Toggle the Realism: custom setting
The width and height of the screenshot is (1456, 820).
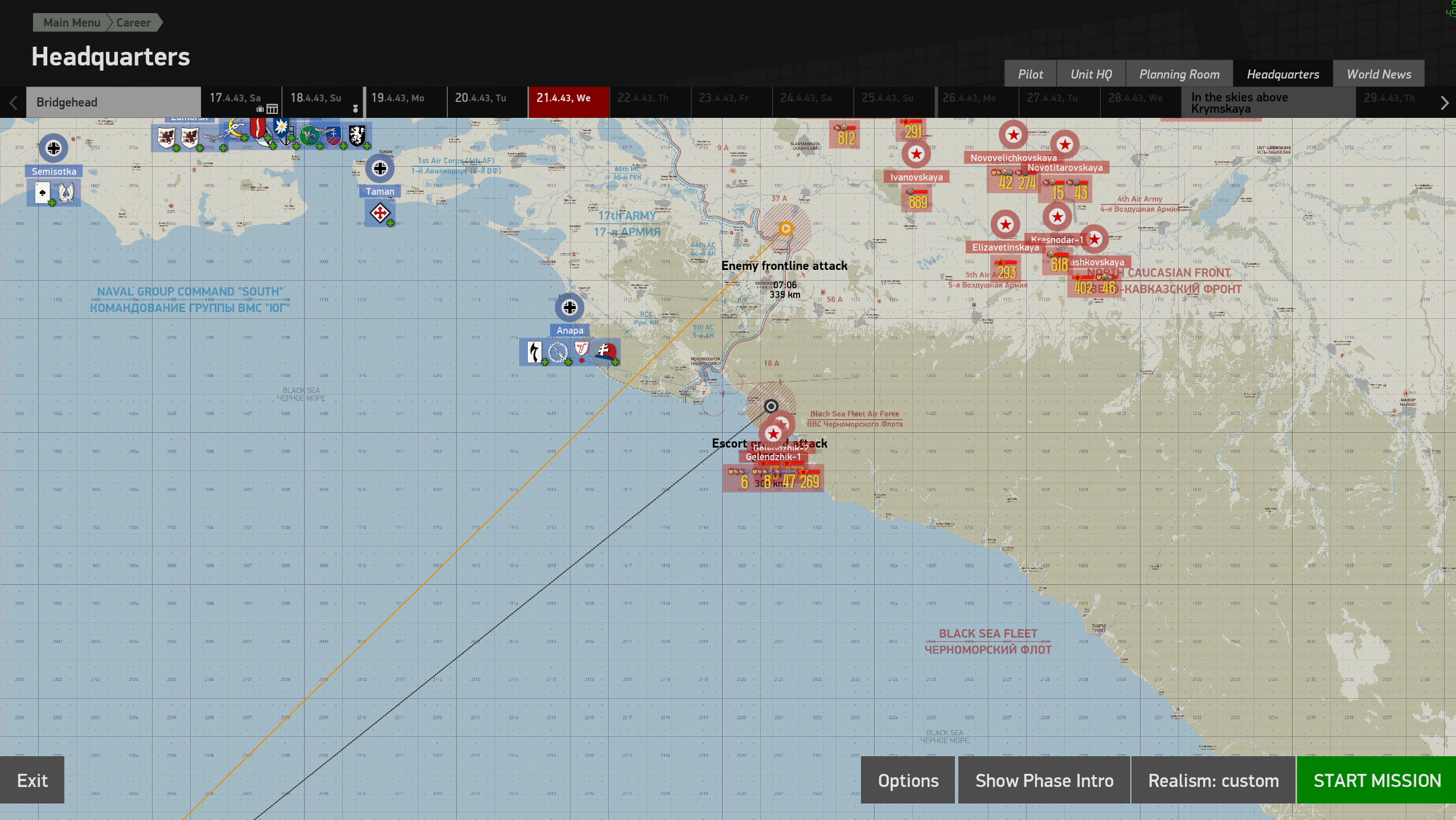(x=1213, y=780)
